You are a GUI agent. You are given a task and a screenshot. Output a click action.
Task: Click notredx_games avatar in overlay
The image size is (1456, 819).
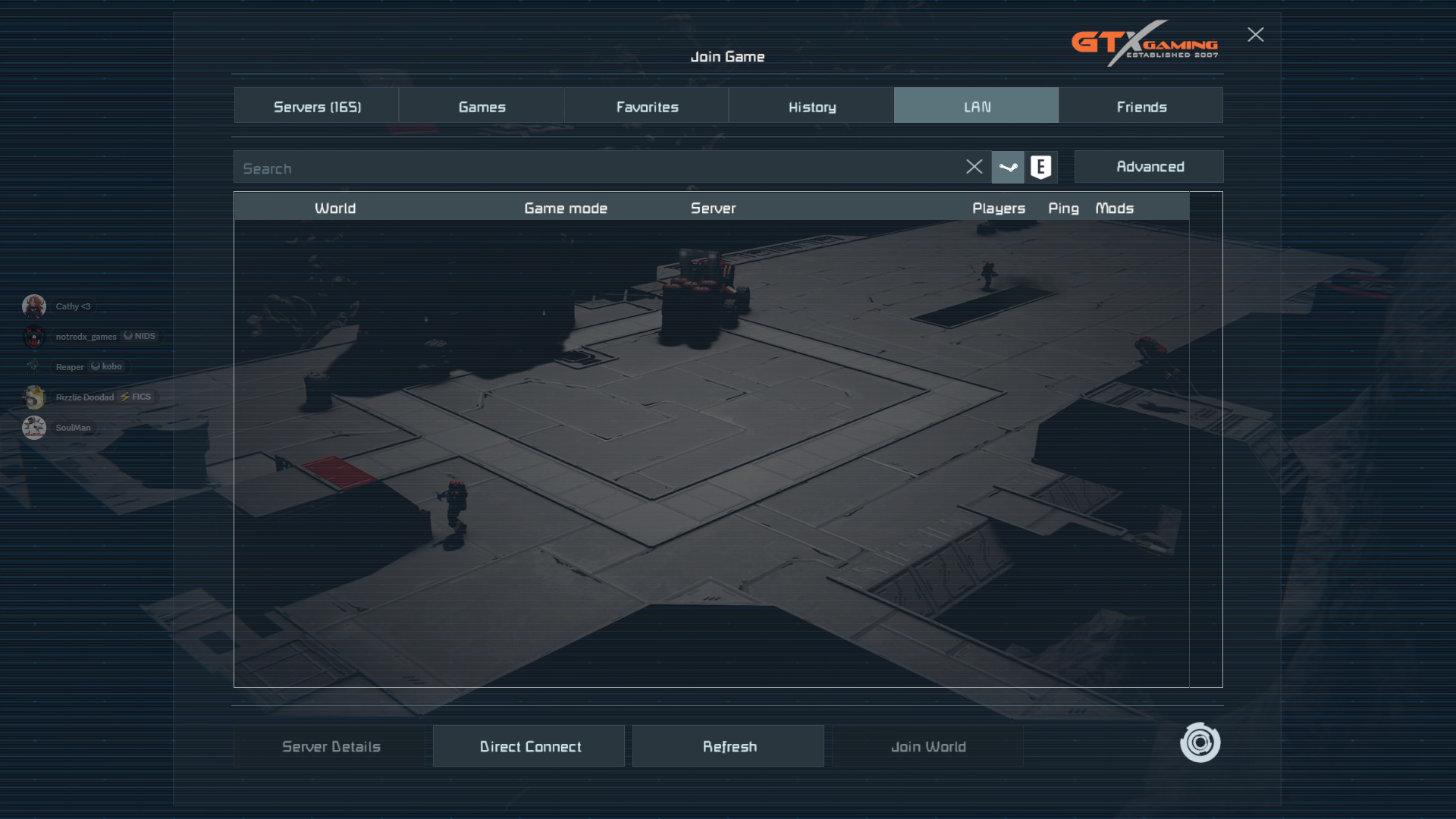pos(34,337)
